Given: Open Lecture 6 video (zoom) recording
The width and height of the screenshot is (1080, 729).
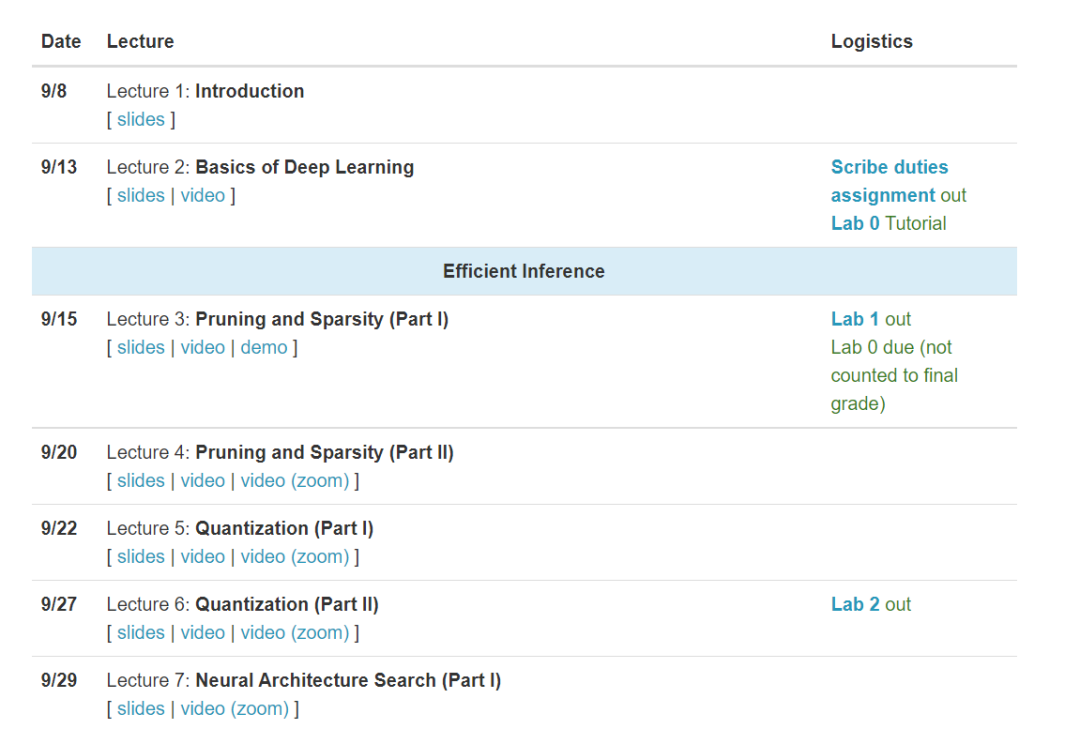Looking at the screenshot, I should [295, 632].
